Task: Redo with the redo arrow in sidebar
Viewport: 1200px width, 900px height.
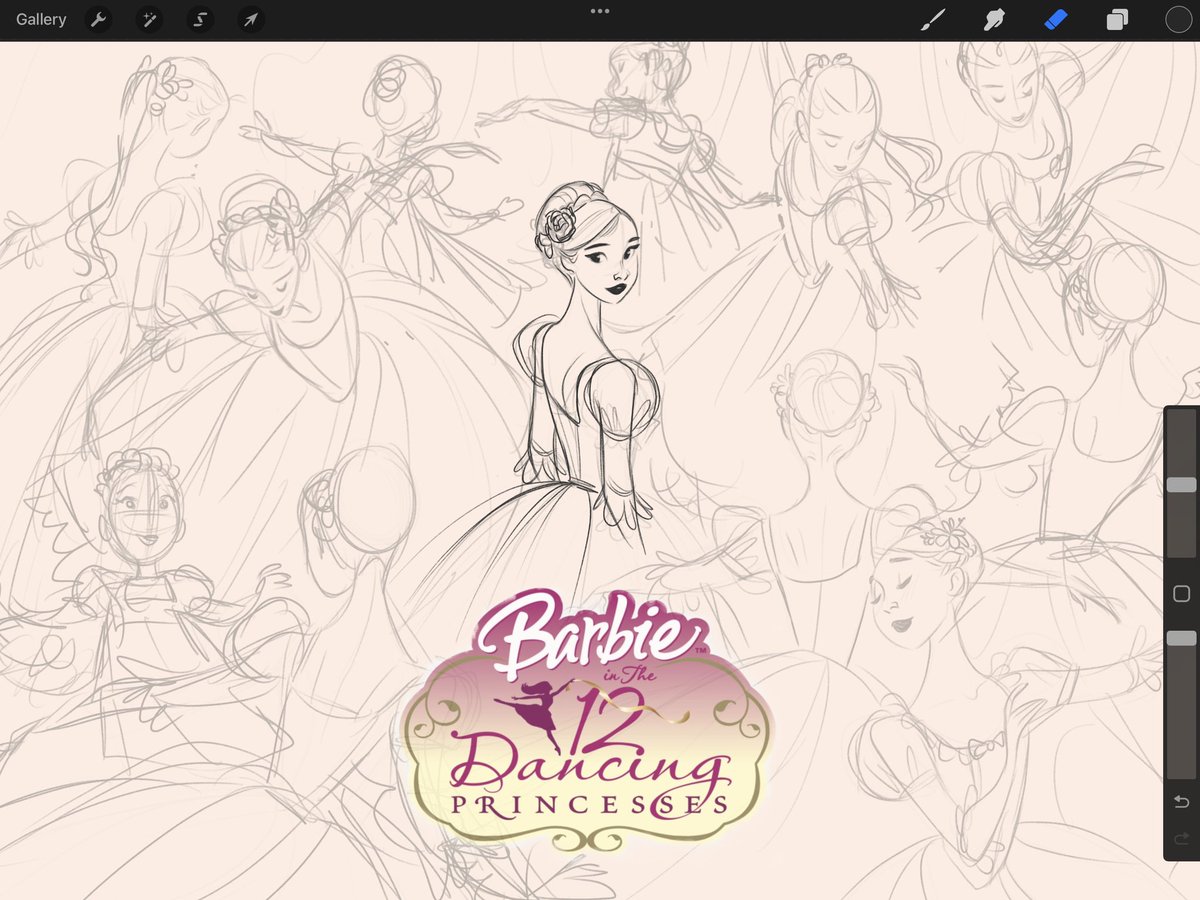Action: [1181, 838]
